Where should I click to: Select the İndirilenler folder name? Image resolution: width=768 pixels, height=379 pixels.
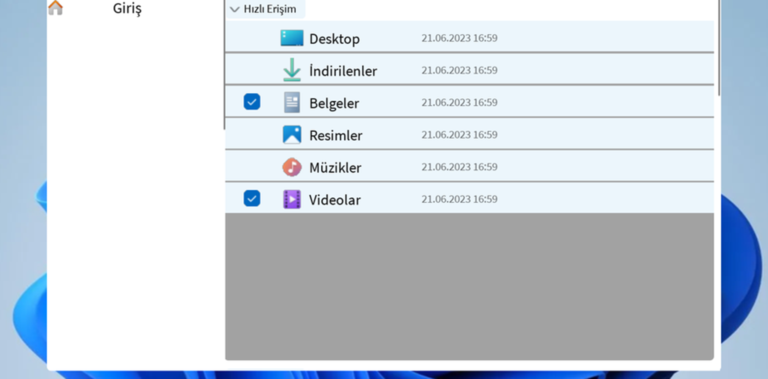tap(343, 71)
